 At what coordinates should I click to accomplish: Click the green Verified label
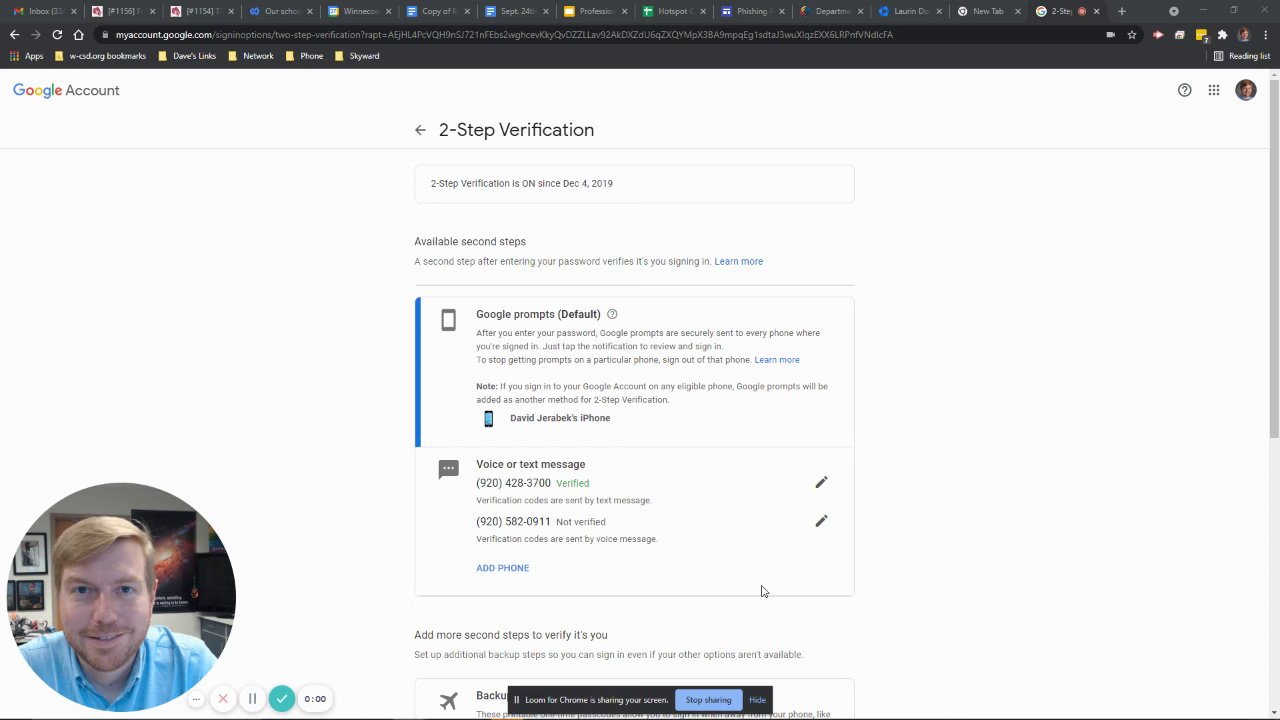click(572, 484)
